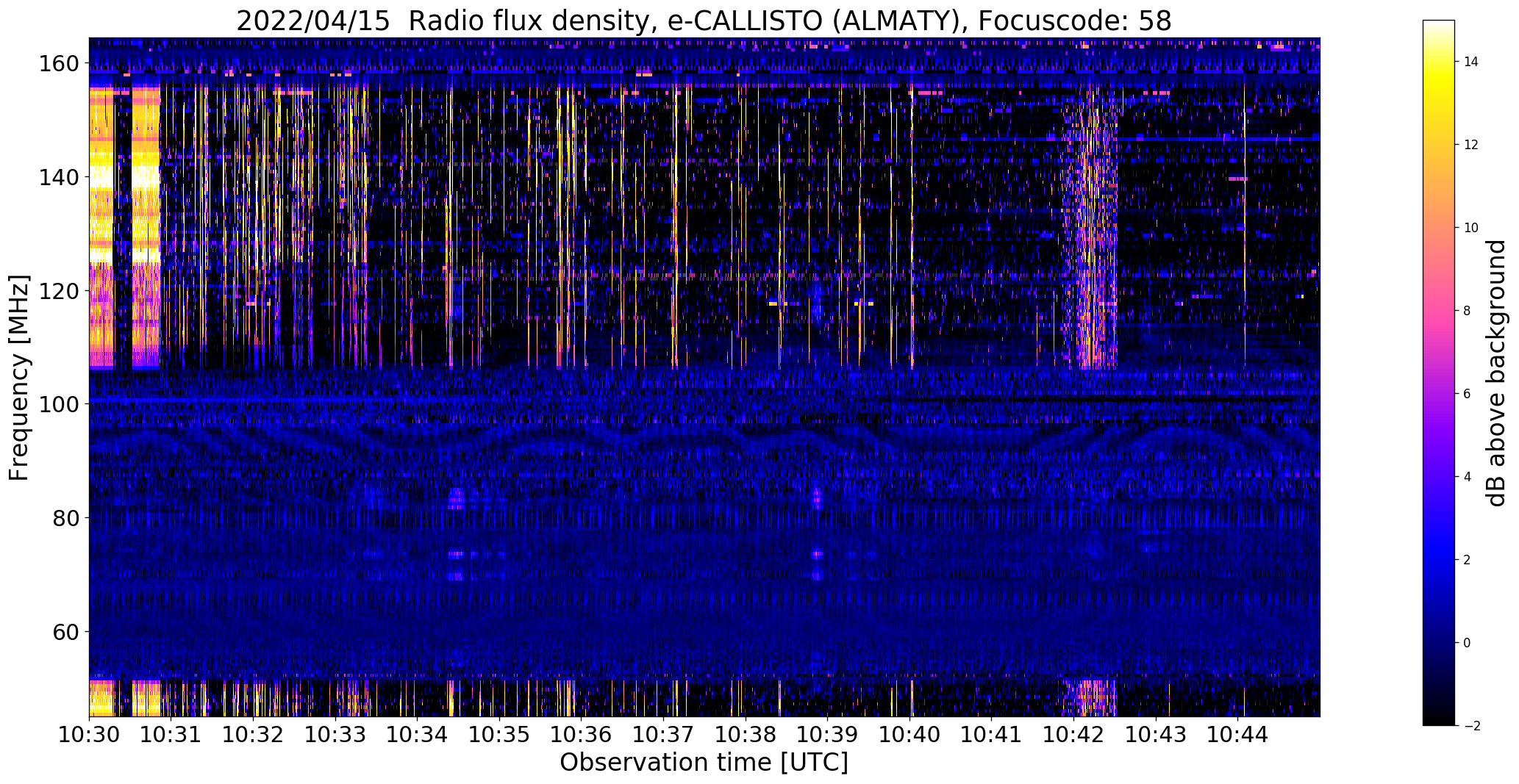Click the colorbar tick label 12
This screenshot has height=784, width=1519.
[x=1470, y=145]
